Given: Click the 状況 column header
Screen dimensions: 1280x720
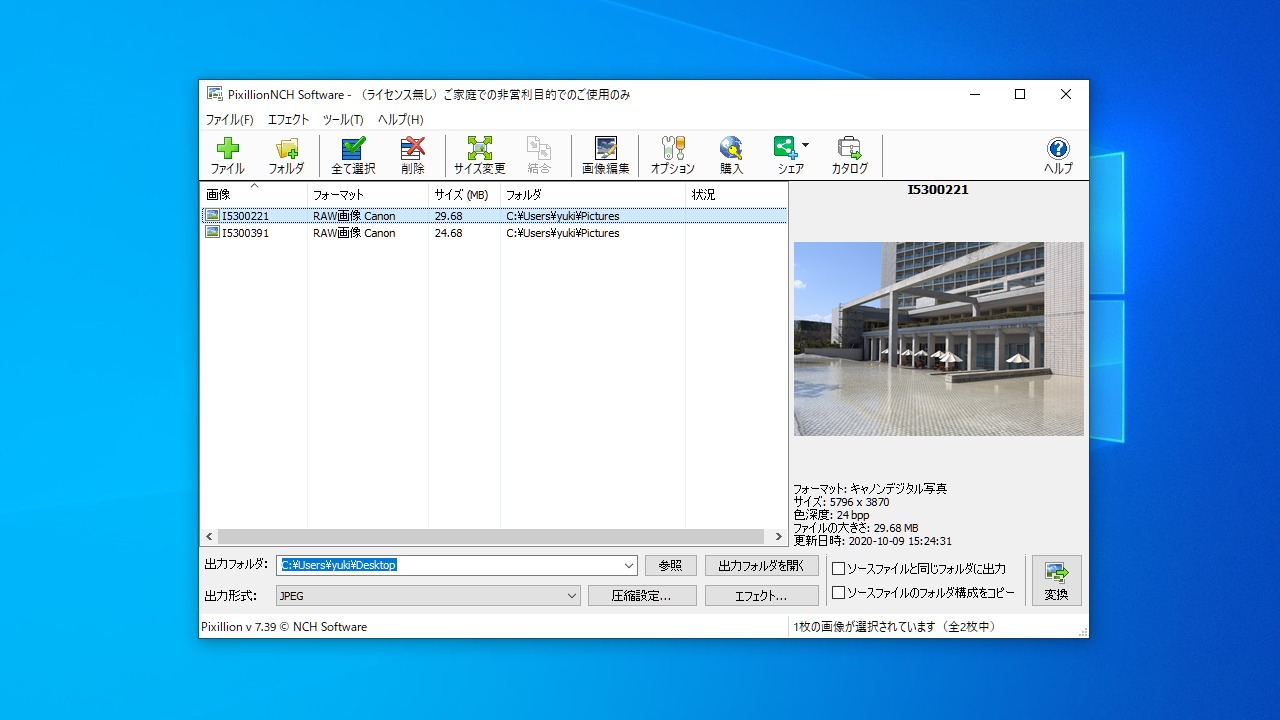Looking at the screenshot, I should point(736,195).
